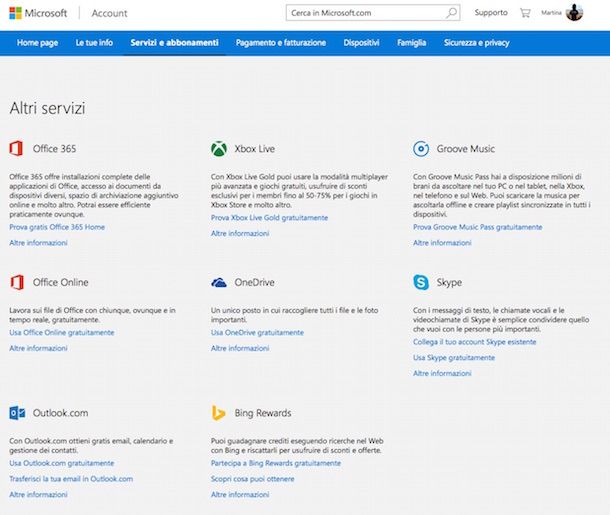Click the Account header link
The image size is (610, 515).
[x=109, y=13]
